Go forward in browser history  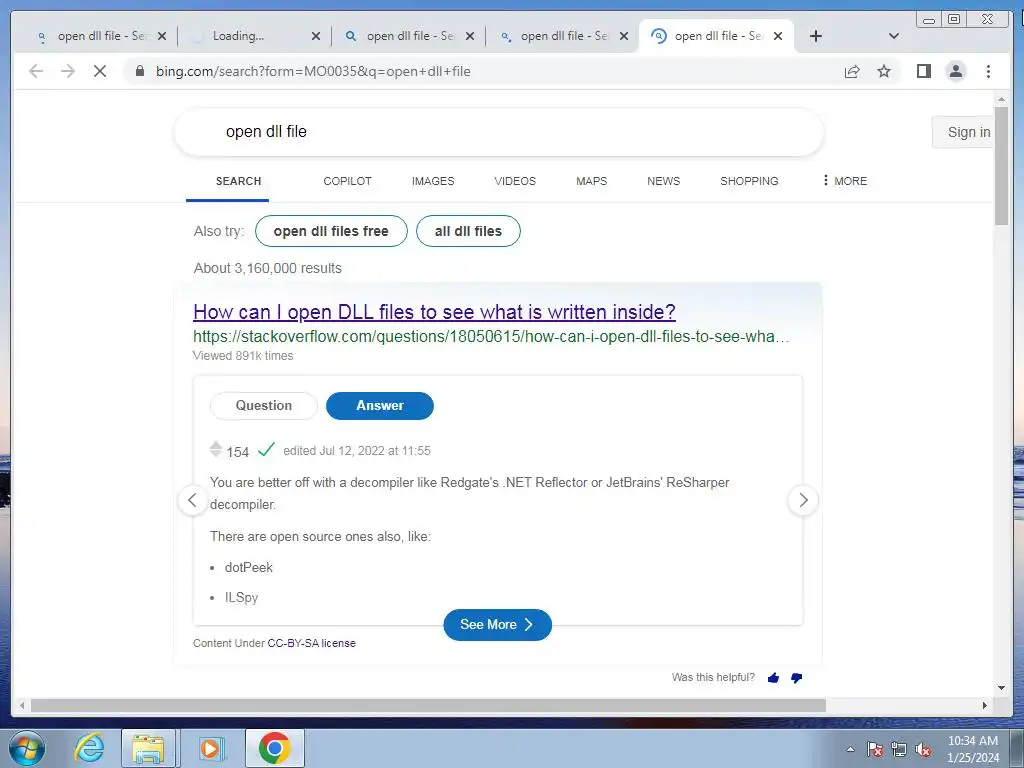click(x=68, y=71)
